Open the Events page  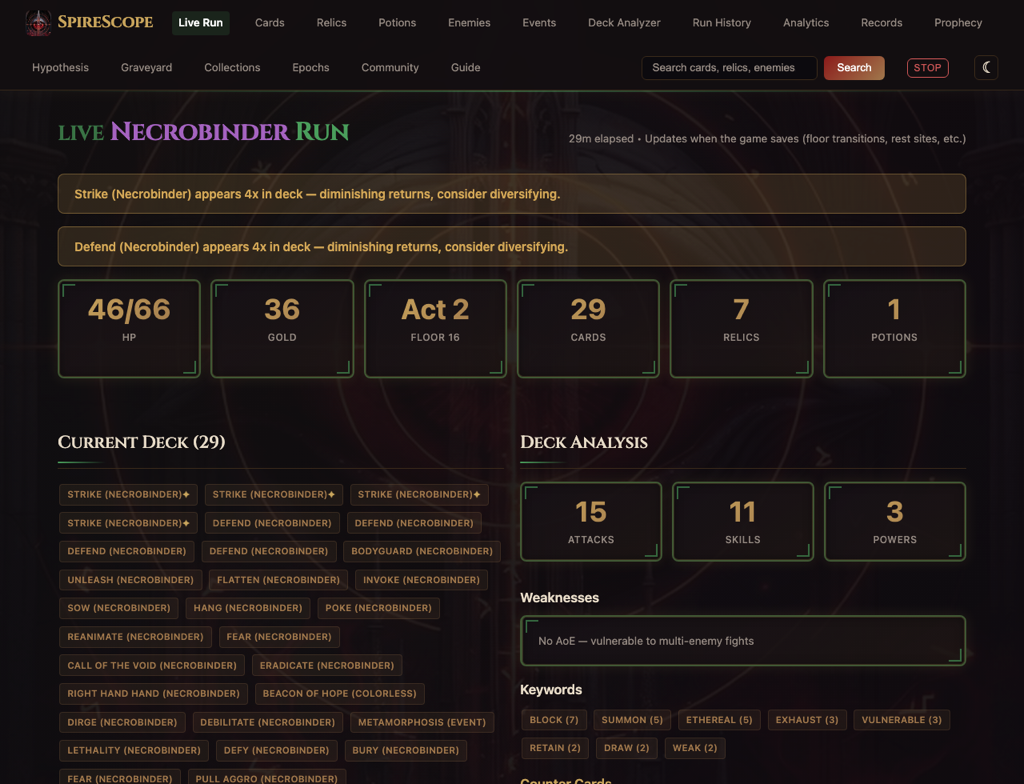point(539,23)
